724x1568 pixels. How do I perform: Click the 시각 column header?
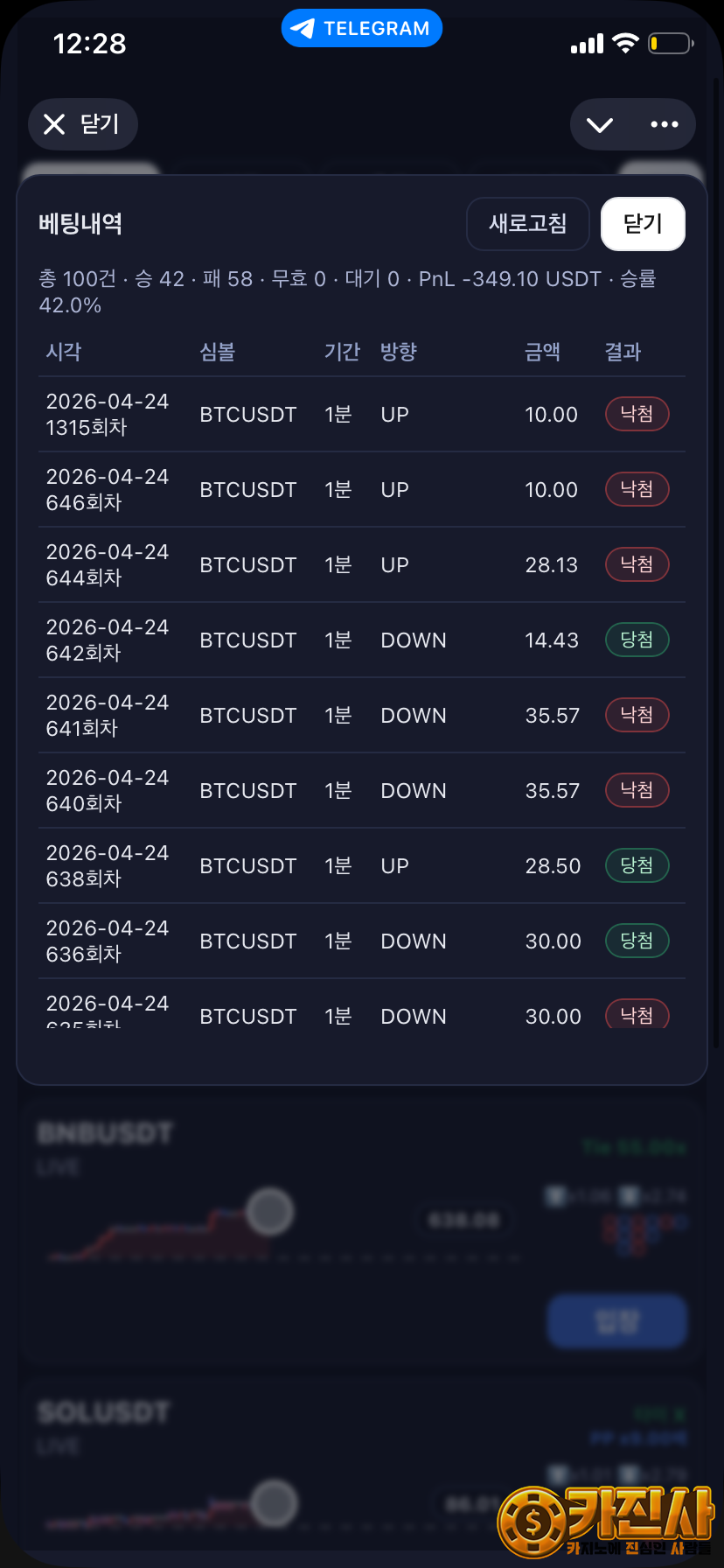pos(64,352)
